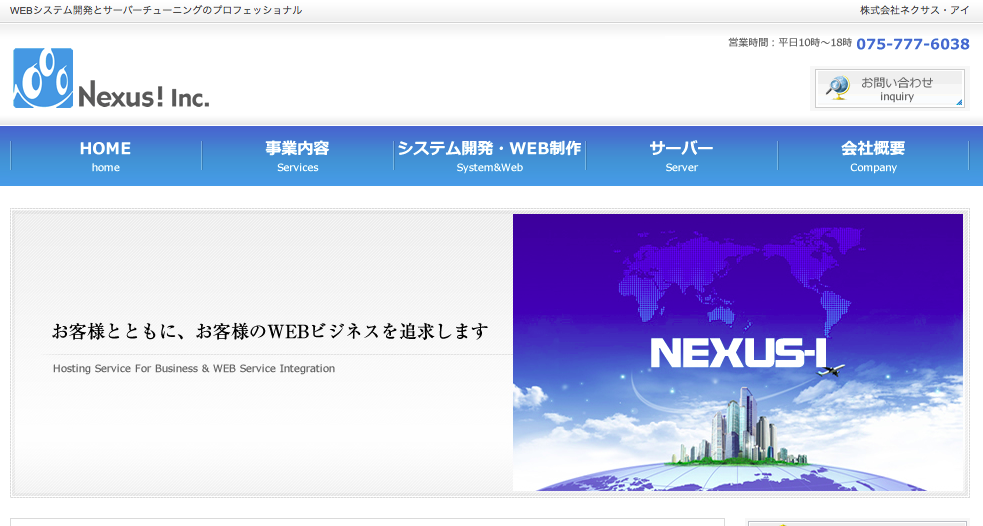Viewport: 983px width, 526px height.
Task: Open the 事業内容 Services menu
Action: click(x=297, y=155)
